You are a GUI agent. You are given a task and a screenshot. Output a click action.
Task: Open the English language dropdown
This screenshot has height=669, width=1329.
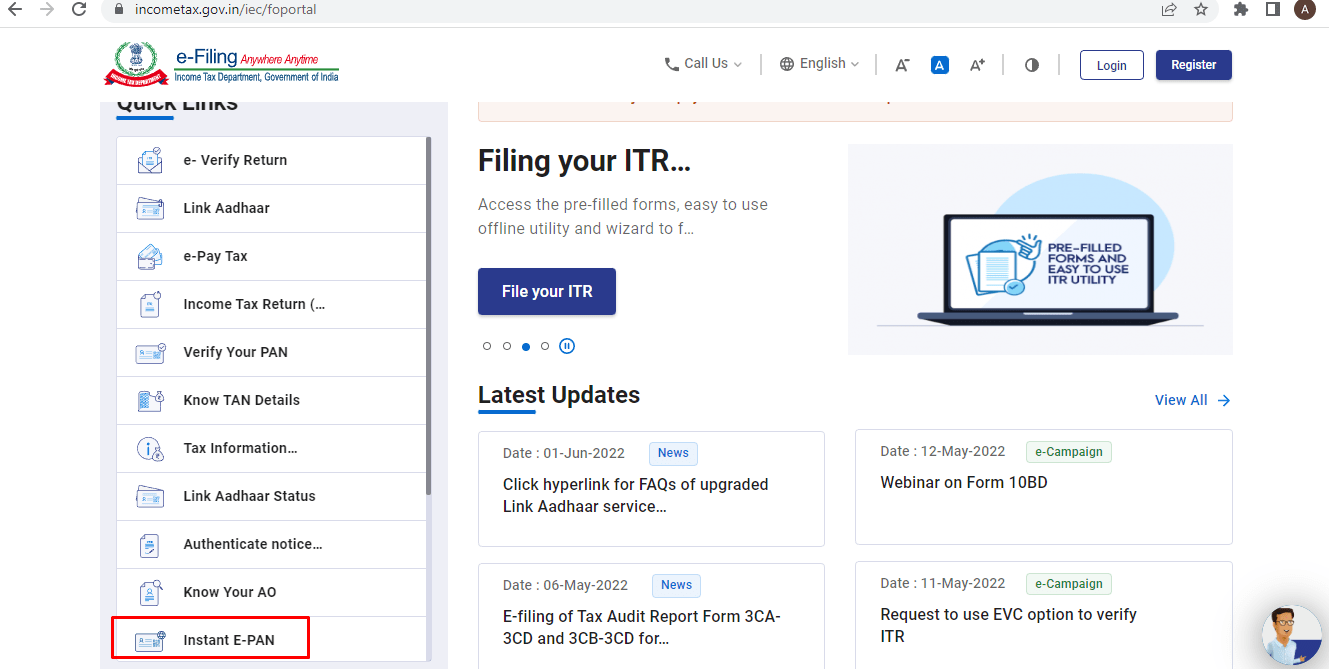(x=820, y=64)
